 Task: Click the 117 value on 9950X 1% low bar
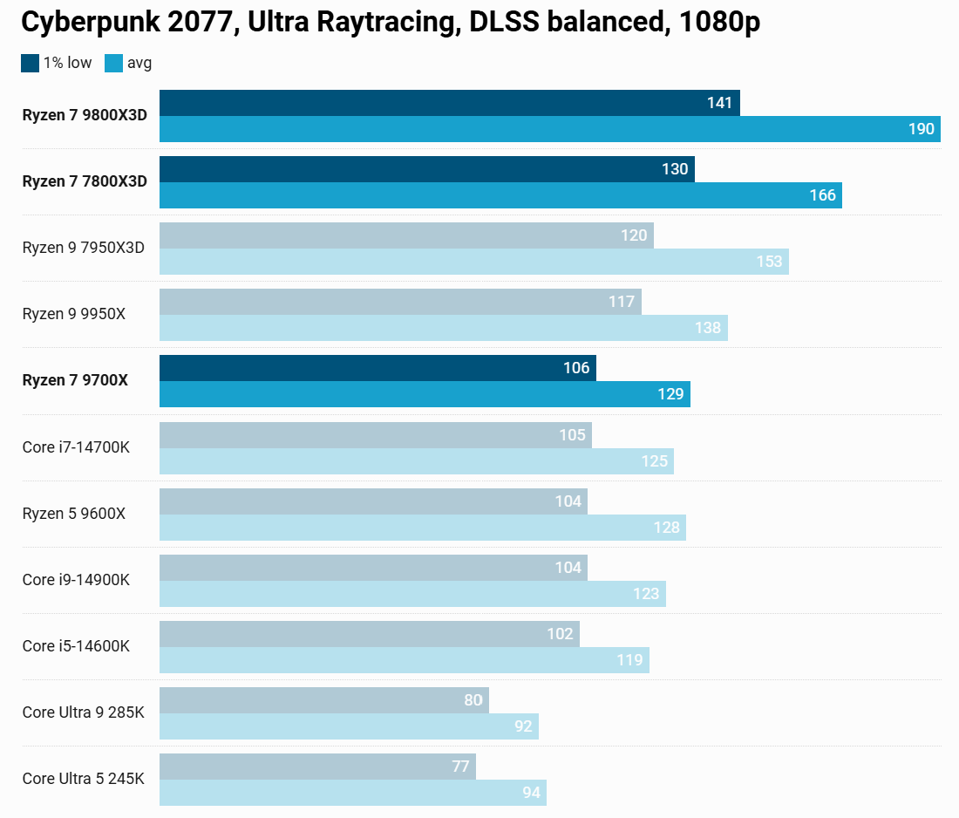click(621, 302)
